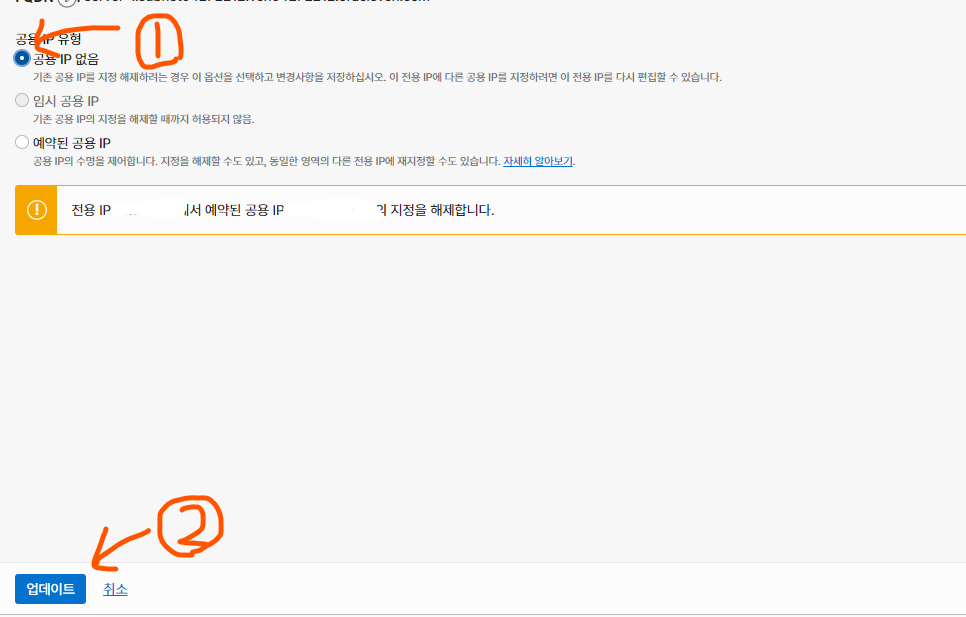Select the '공용 IP 없음' radio option

pyautogui.click(x=22, y=58)
